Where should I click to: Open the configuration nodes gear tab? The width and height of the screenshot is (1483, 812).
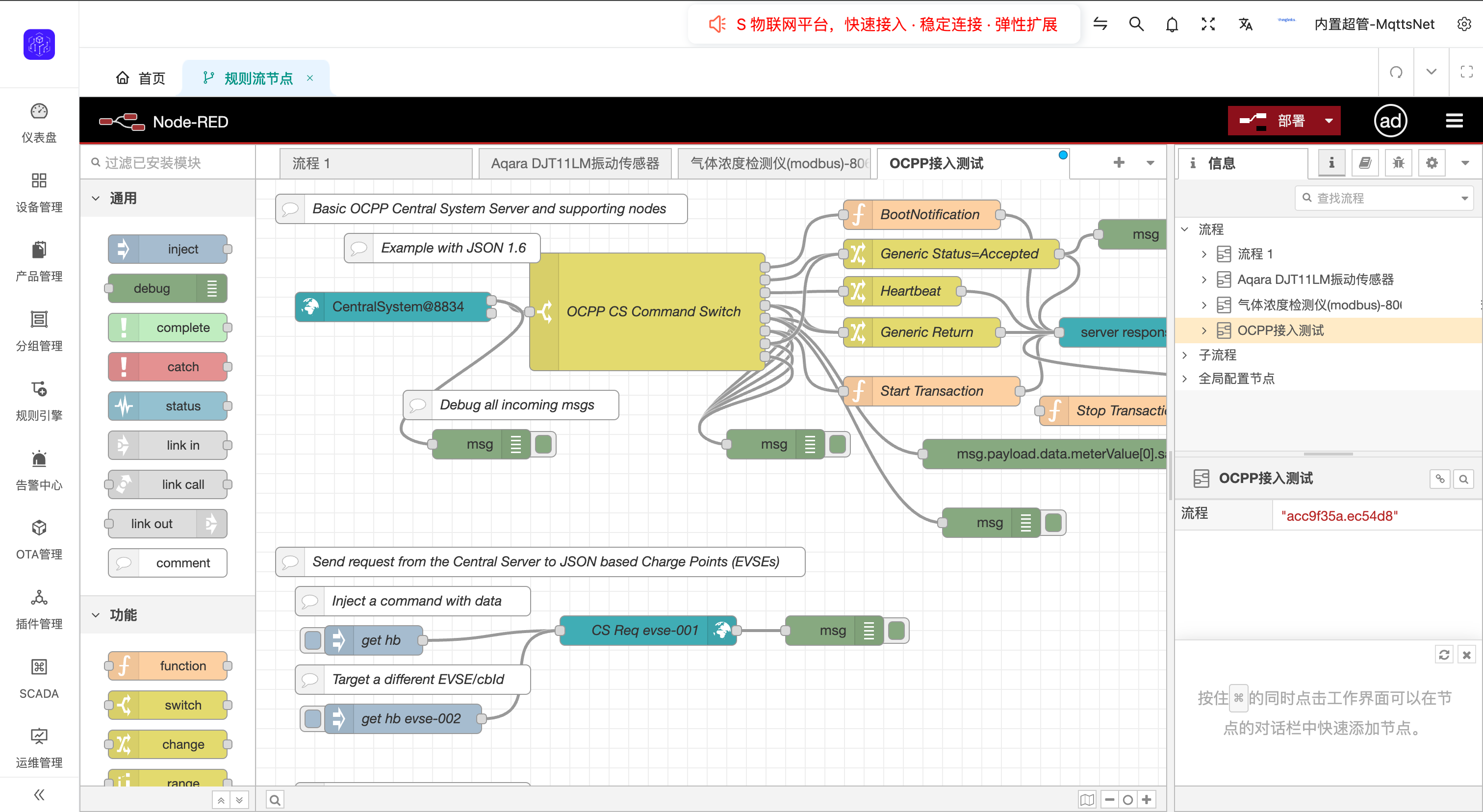[x=1432, y=163]
